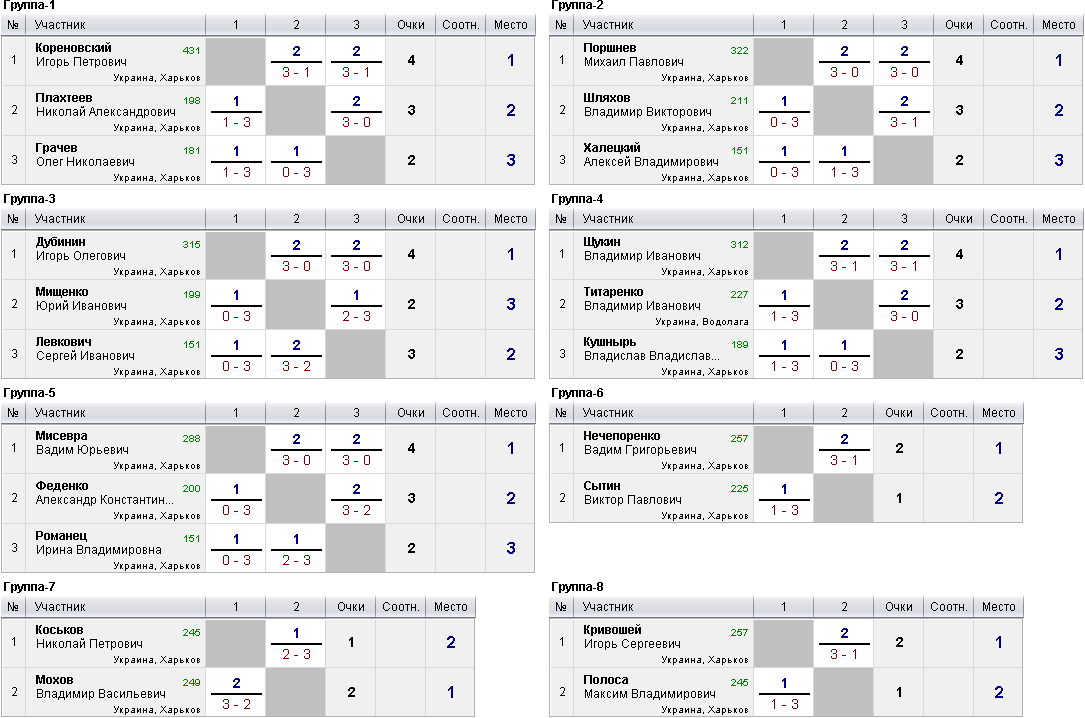Open Нечепоренко Вадим Григорьевич entry

pos(639,443)
